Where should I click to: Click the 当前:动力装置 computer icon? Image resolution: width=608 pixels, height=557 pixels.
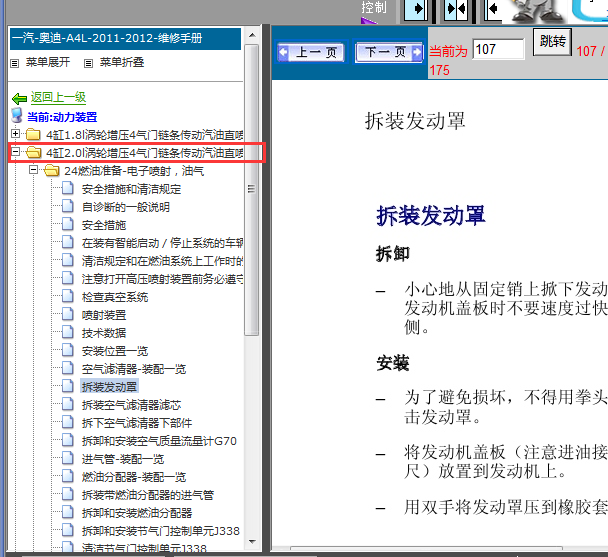[17, 115]
